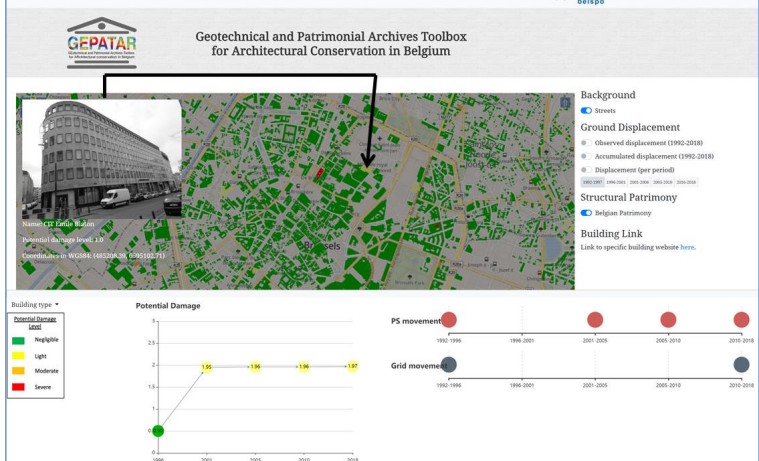Click the red building marker on the map
The image size is (759, 461).
pyautogui.click(x=320, y=174)
